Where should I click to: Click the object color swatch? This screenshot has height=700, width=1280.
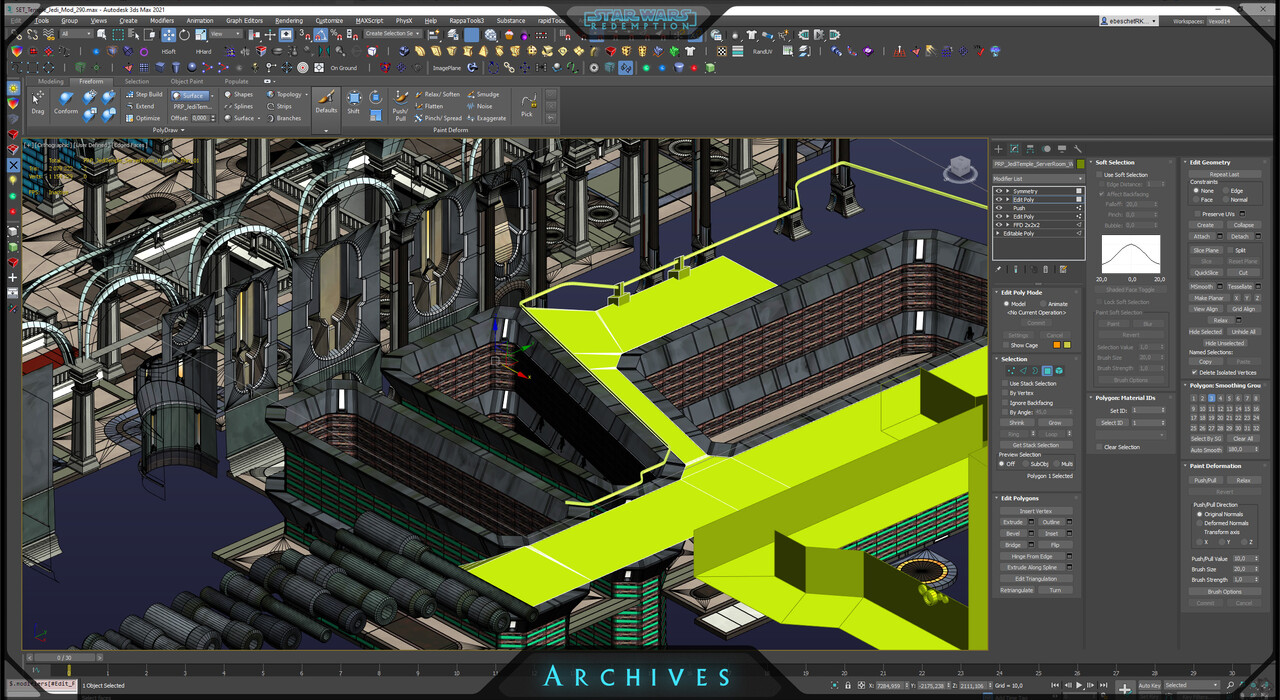[1080, 163]
